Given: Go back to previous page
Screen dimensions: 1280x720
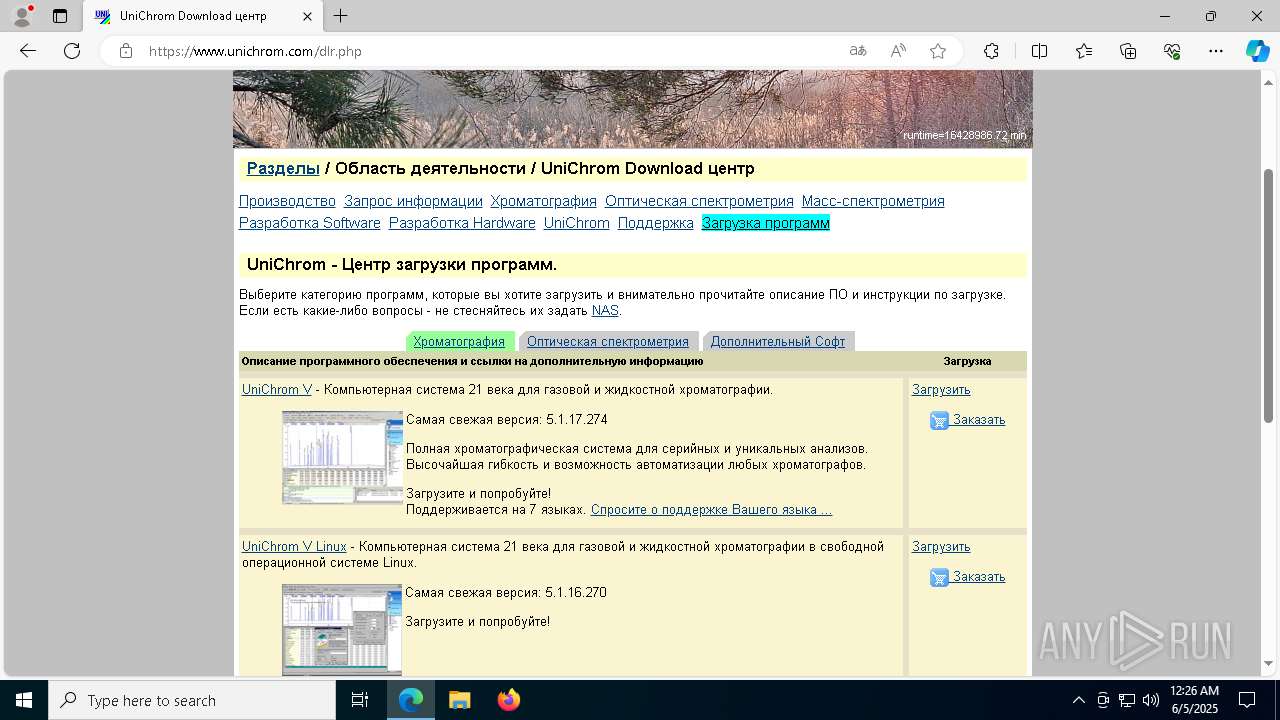Looking at the screenshot, I should [28, 51].
